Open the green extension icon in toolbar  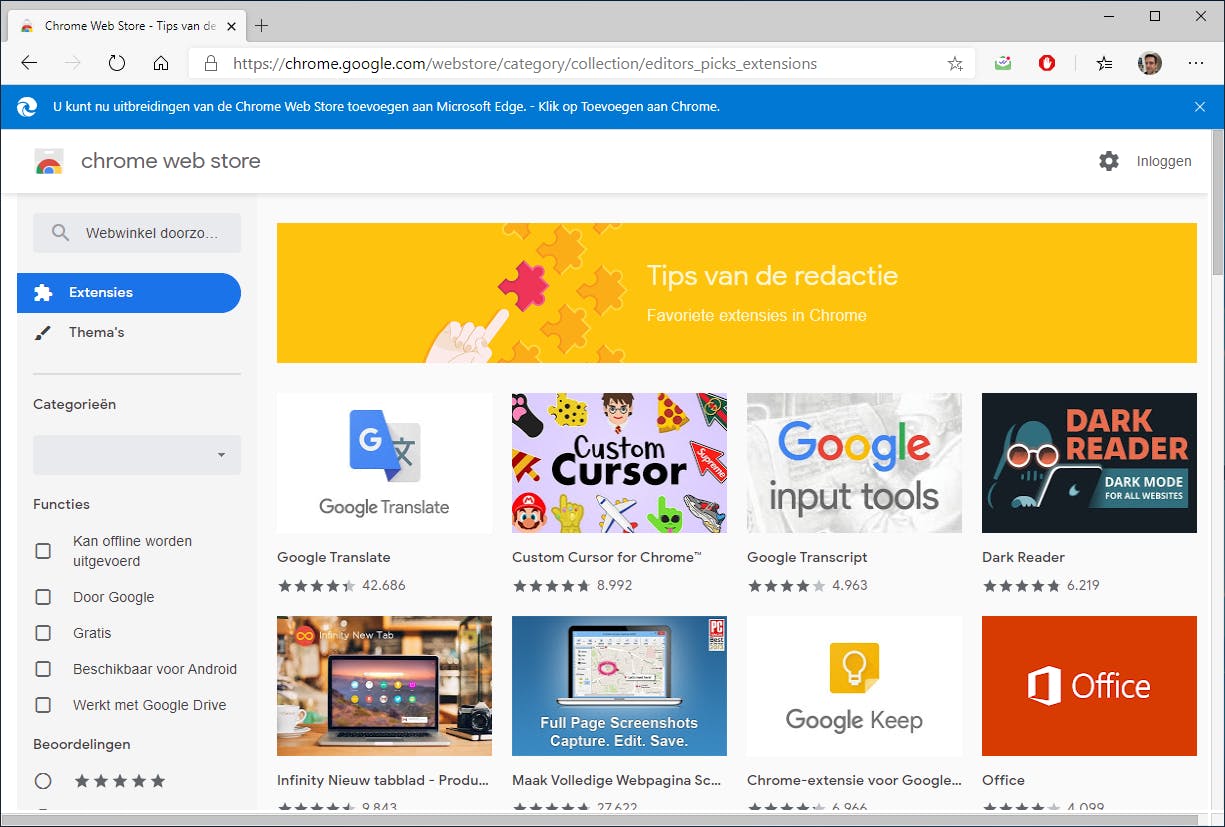coord(1003,63)
